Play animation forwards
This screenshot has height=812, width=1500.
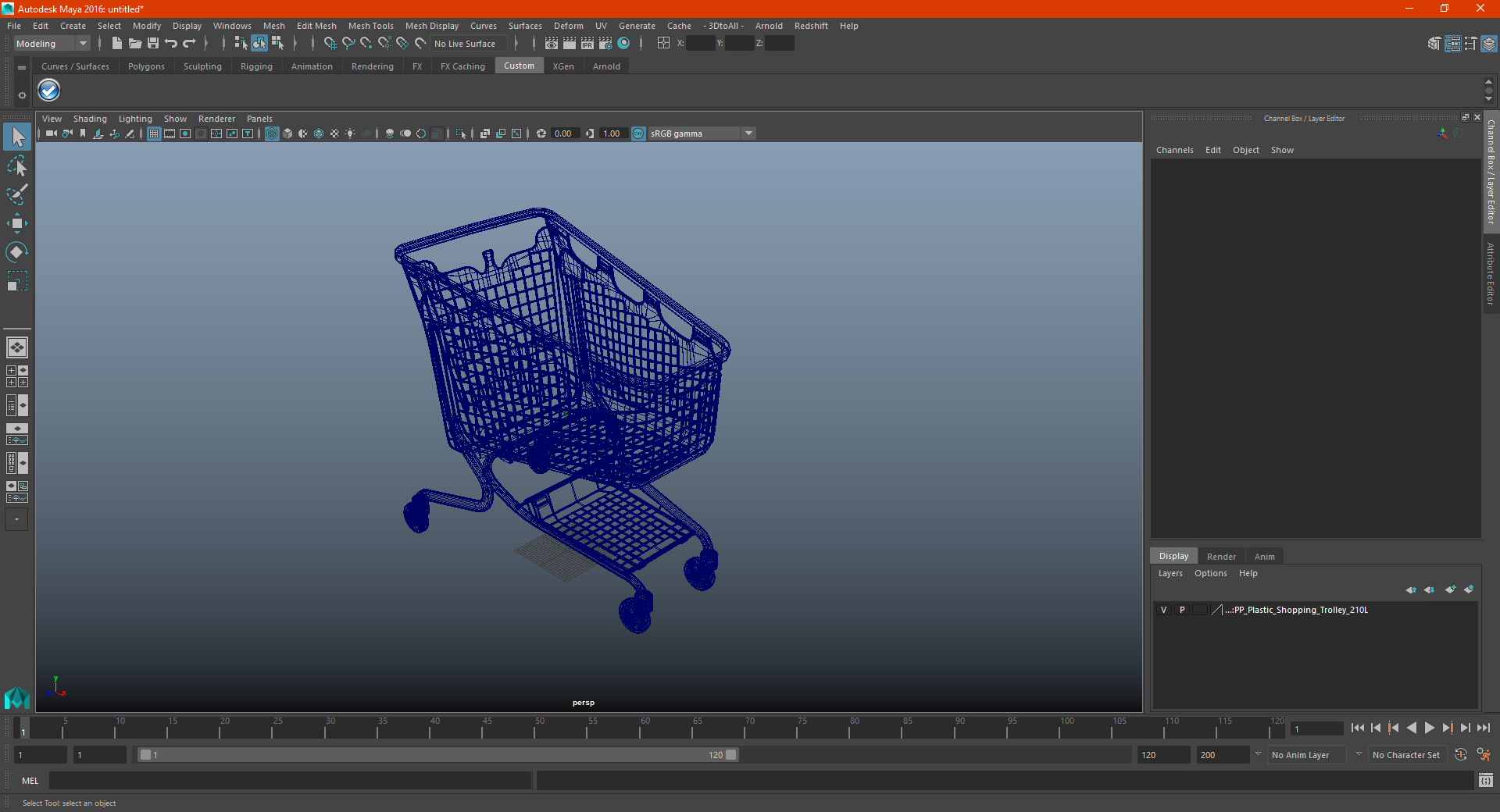(1429, 728)
